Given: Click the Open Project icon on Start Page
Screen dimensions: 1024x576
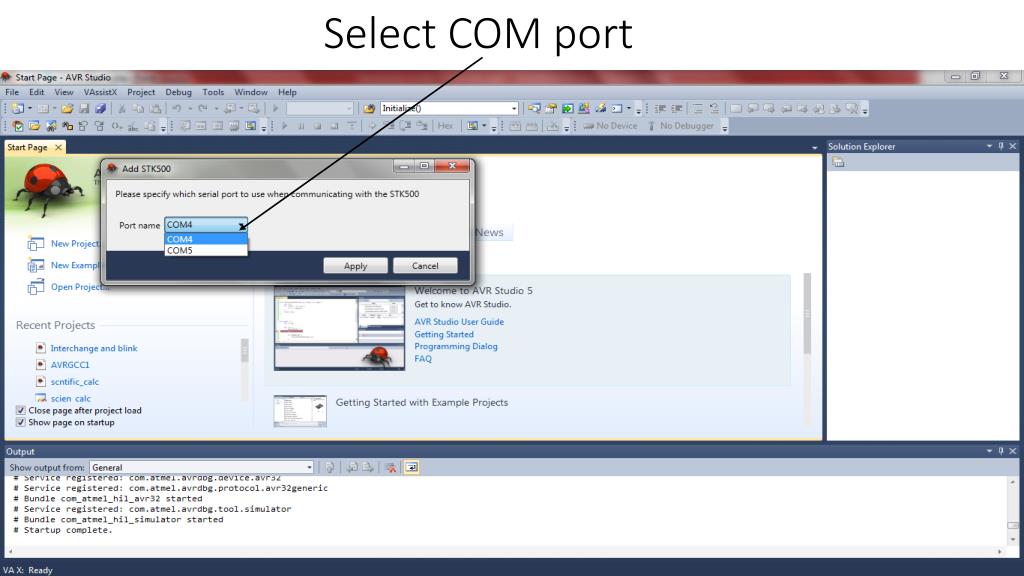Looking at the screenshot, I should (x=35, y=287).
